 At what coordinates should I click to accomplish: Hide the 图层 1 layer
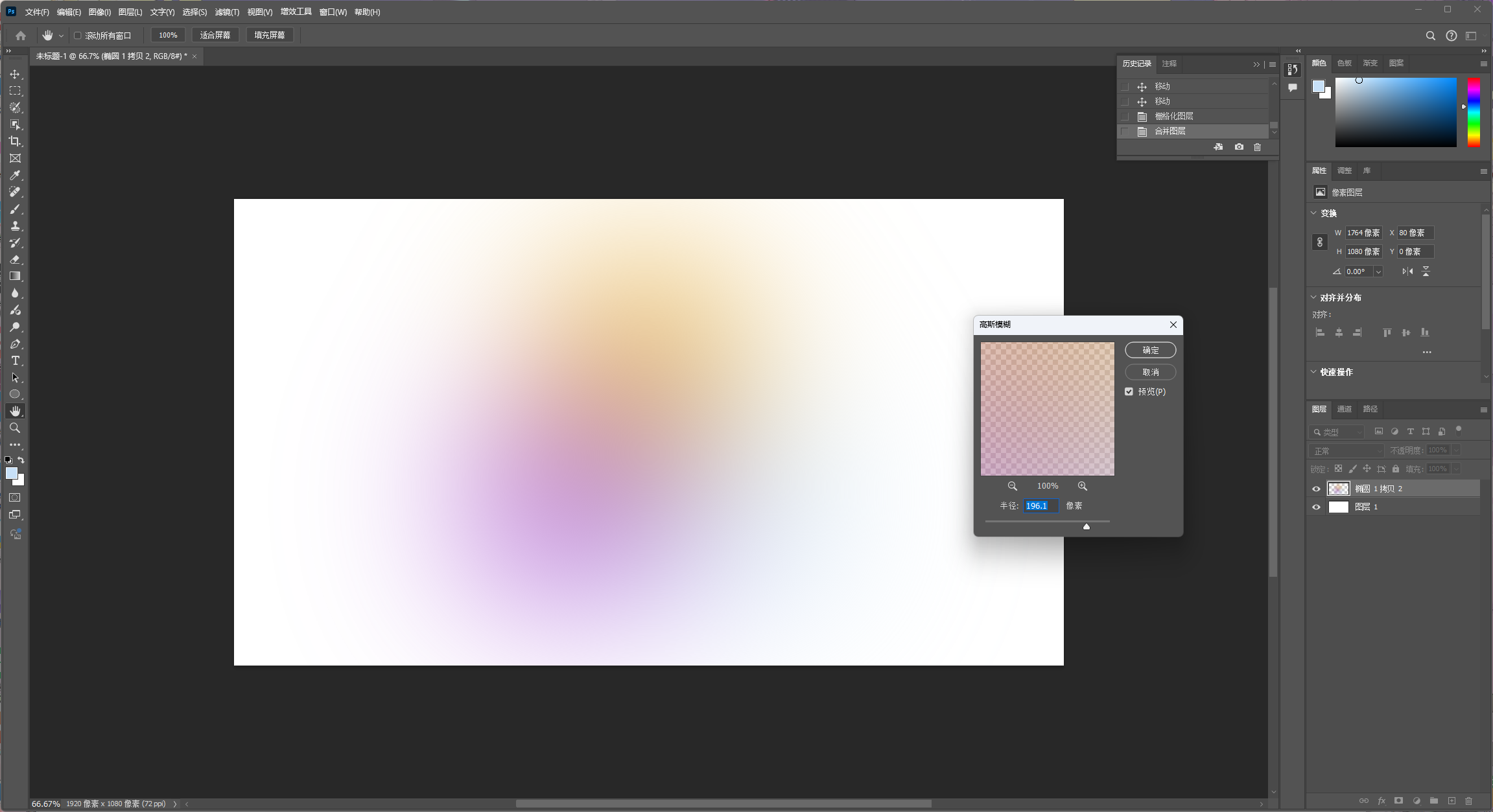[1316, 507]
